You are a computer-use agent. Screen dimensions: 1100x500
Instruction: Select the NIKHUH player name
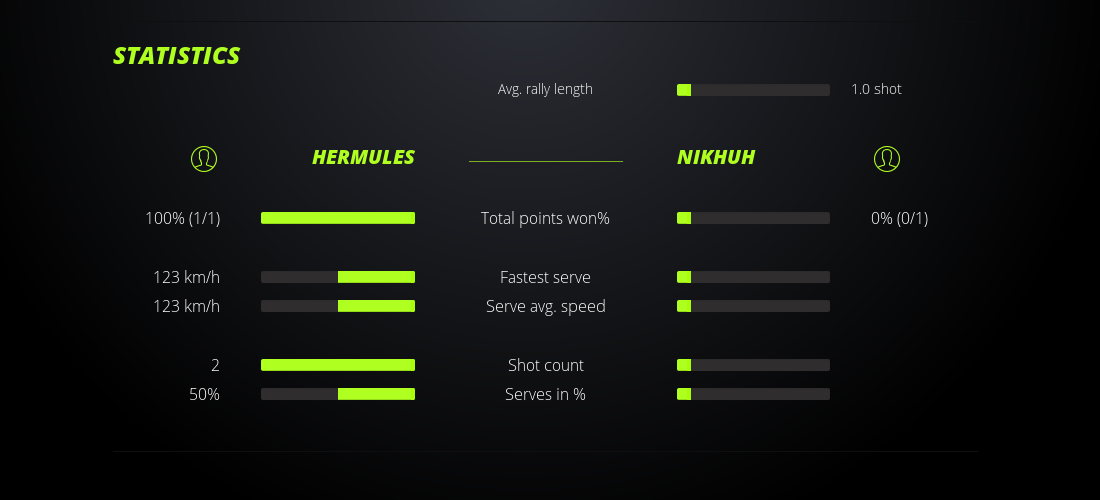pos(716,157)
